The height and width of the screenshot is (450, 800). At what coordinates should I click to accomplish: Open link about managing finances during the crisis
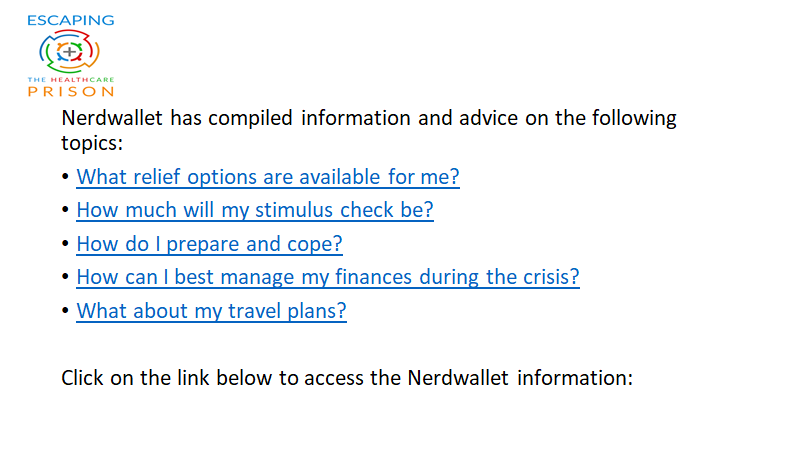point(328,277)
